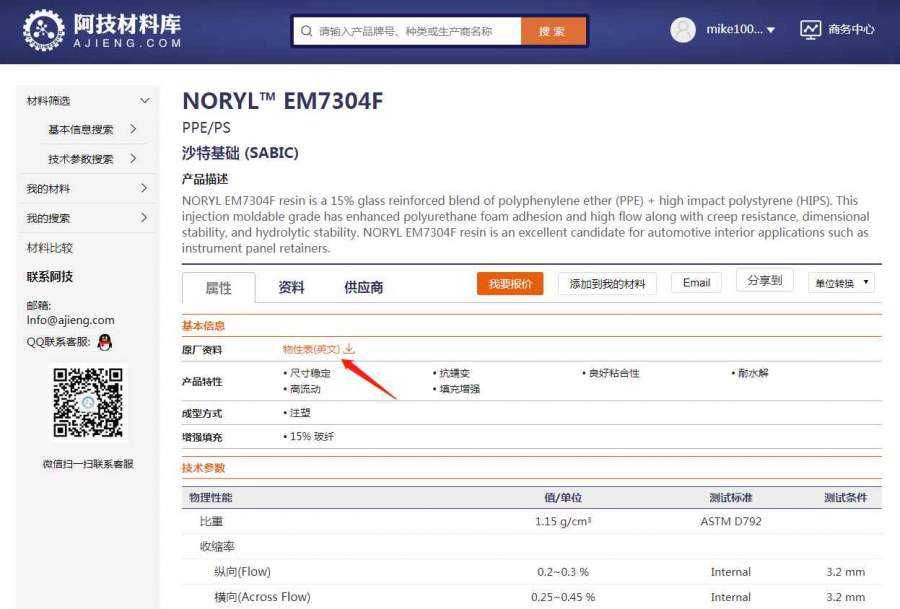Click the 比重 row label

211,521
